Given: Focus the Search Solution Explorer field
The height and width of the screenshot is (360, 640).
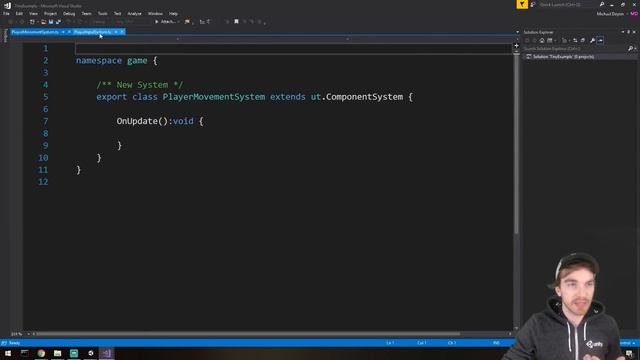Looking at the screenshot, I should click(x=575, y=49).
